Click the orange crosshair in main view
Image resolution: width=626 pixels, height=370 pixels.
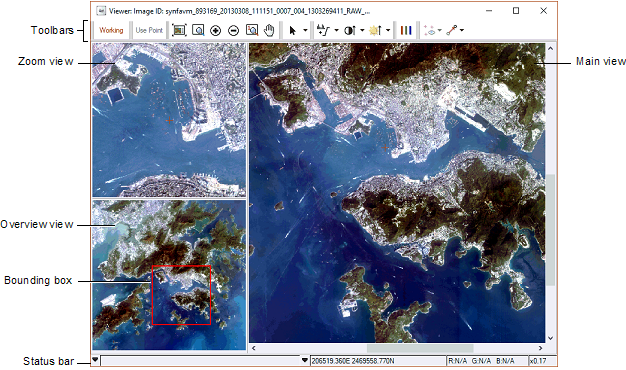coord(385,148)
